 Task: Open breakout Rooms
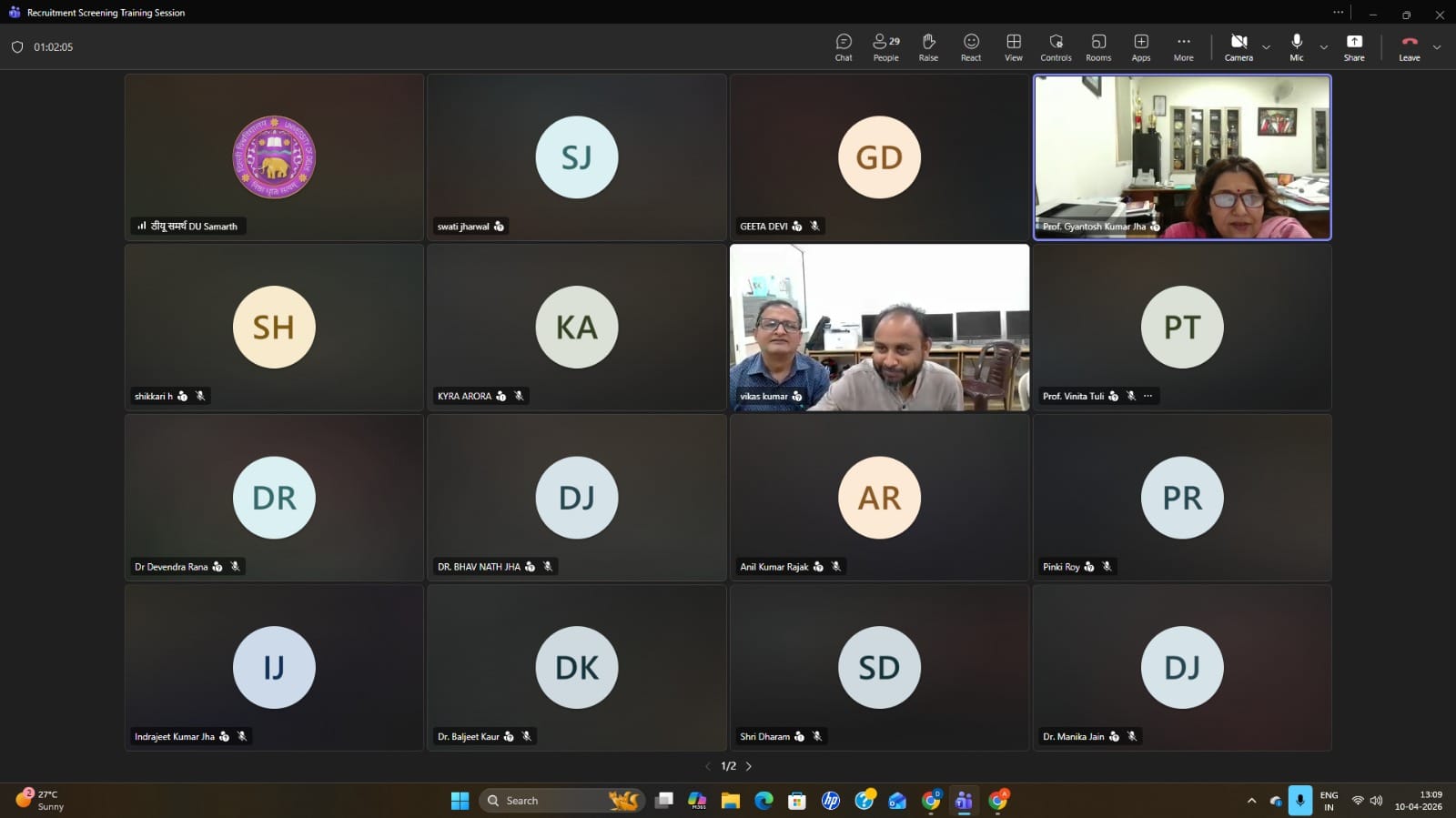pyautogui.click(x=1098, y=47)
